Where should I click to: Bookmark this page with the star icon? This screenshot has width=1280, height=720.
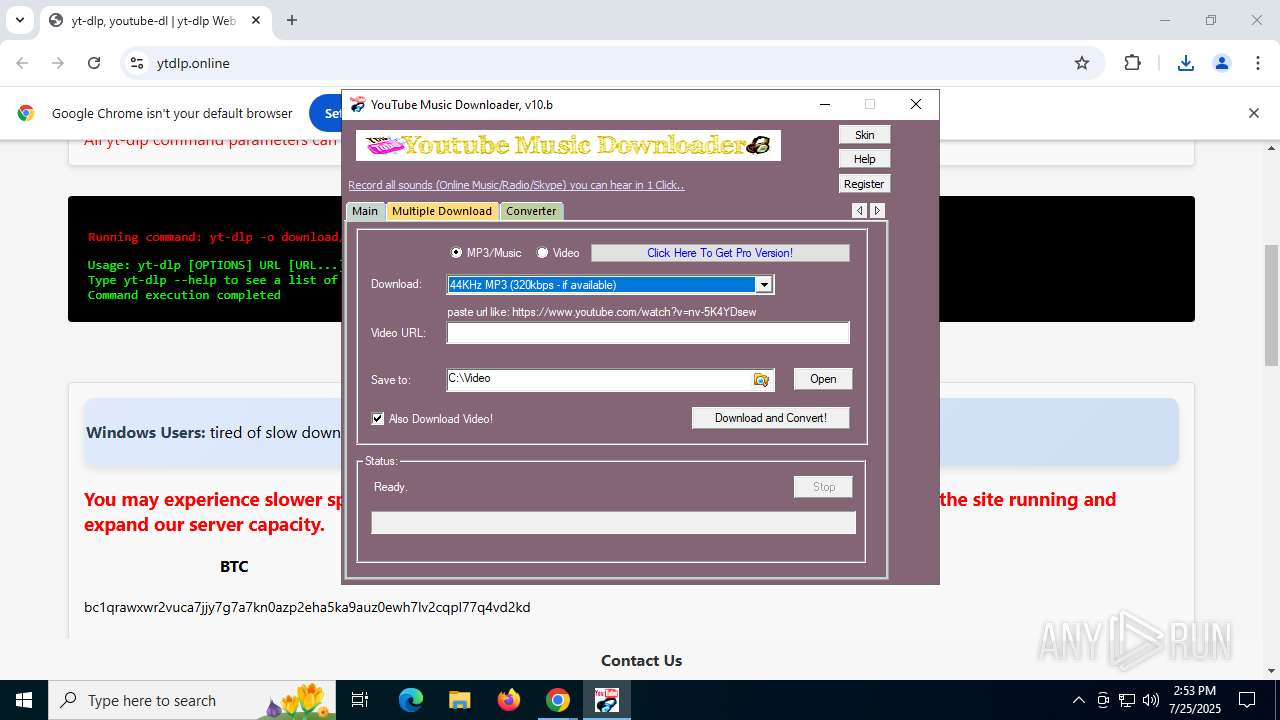[x=1082, y=63]
